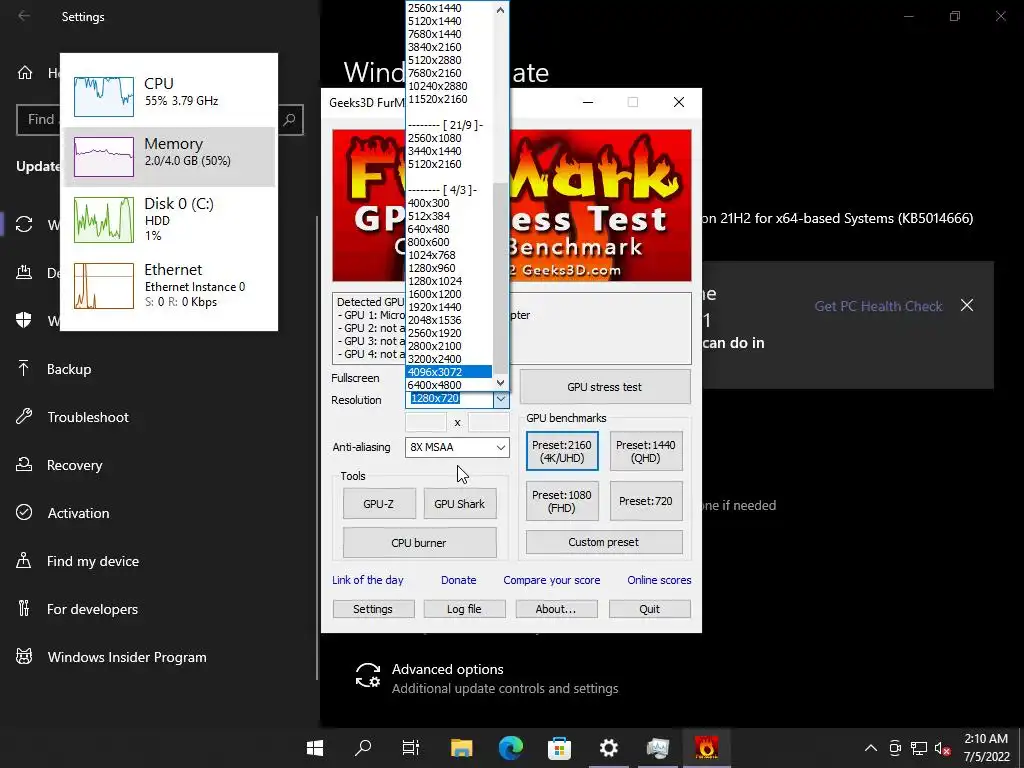Click Troubleshoot wrench icon in sidebar
This screenshot has width=1024, height=768.
coord(24,417)
